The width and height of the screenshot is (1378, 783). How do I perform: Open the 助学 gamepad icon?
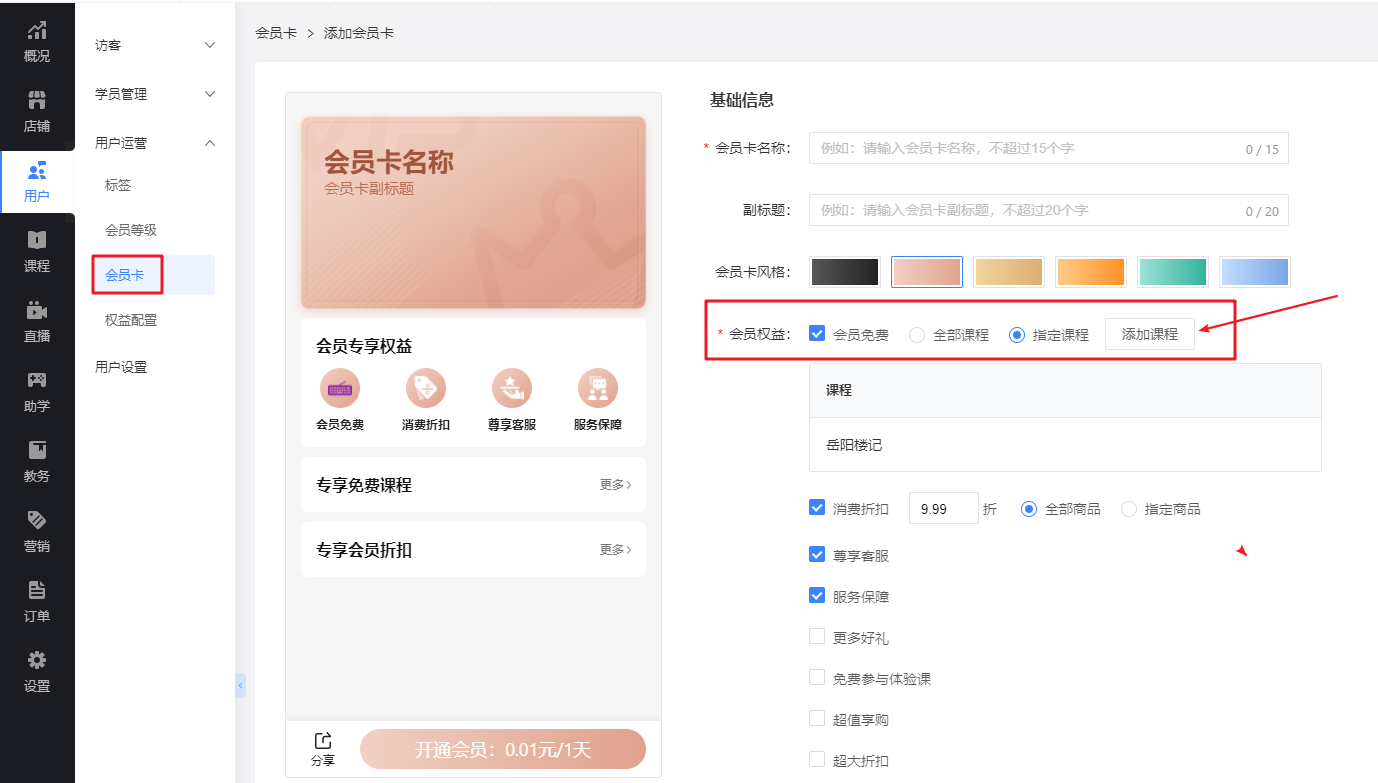[x=37, y=380]
